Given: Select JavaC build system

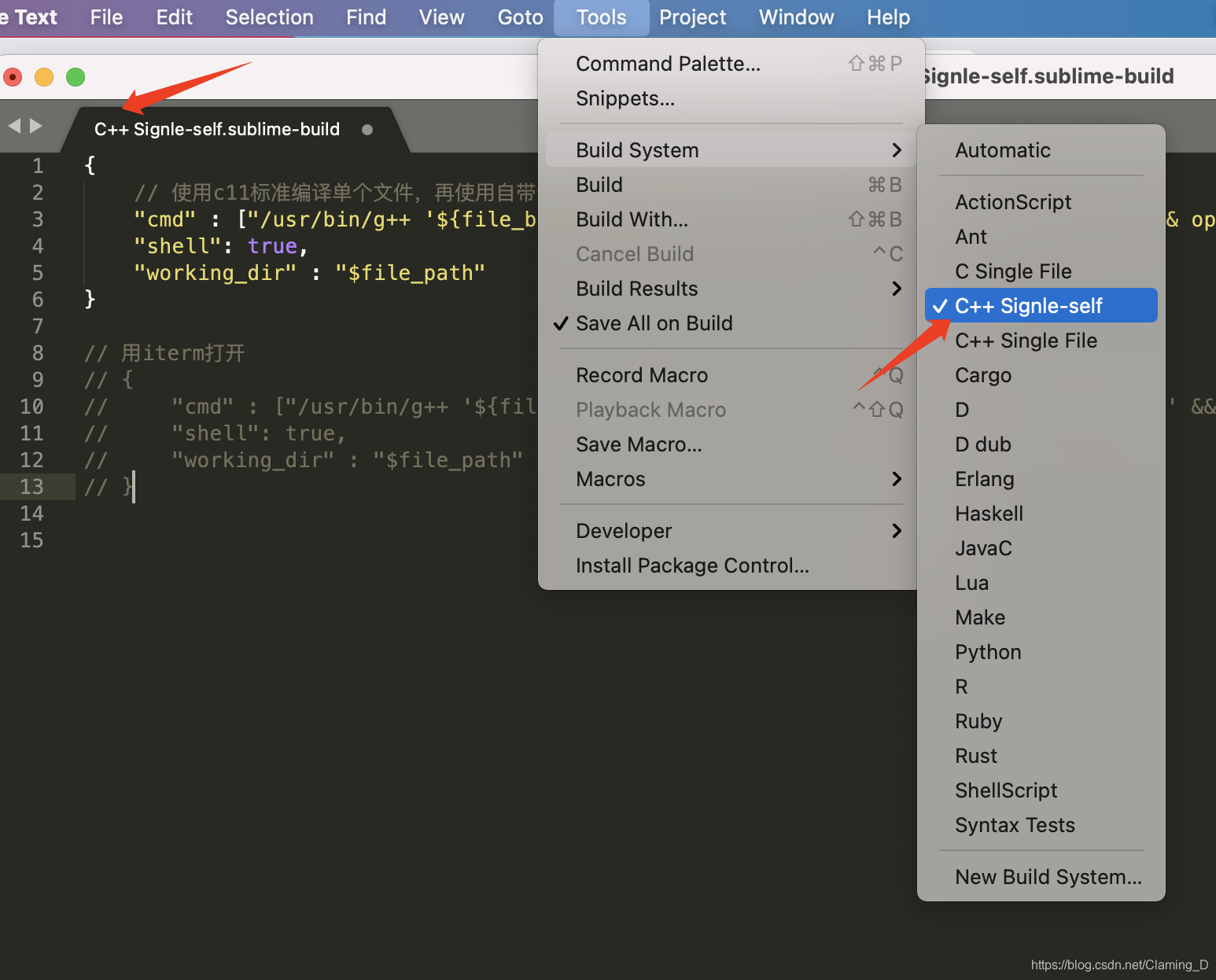Looking at the screenshot, I should [1041, 548].
